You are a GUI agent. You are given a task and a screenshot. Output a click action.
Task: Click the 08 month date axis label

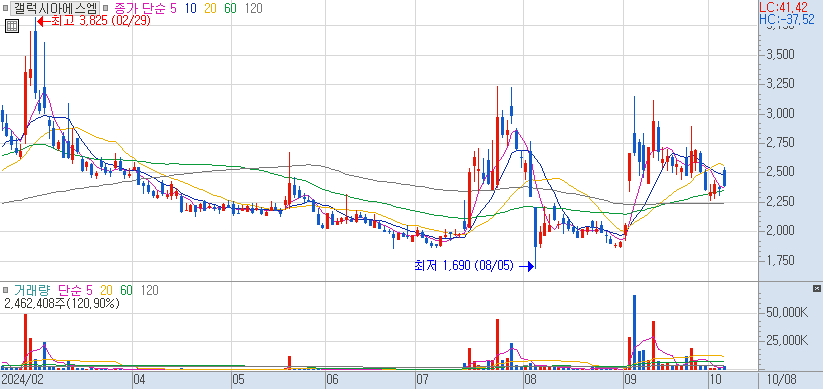click(x=530, y=379)
